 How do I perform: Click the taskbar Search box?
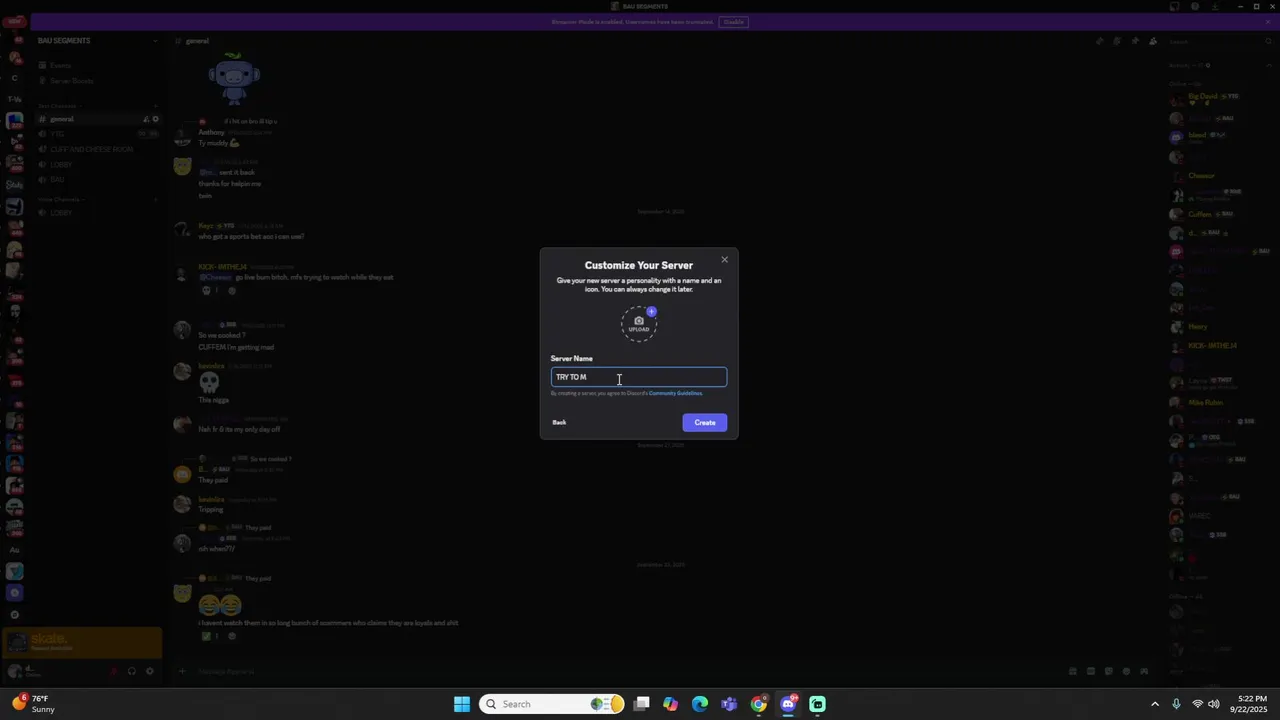(x=553, y=704)
